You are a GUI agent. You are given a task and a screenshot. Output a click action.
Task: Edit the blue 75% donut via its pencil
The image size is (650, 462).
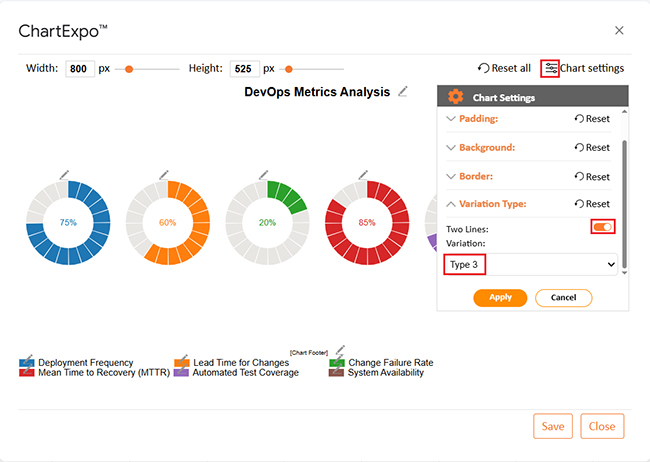click(65, 175)
